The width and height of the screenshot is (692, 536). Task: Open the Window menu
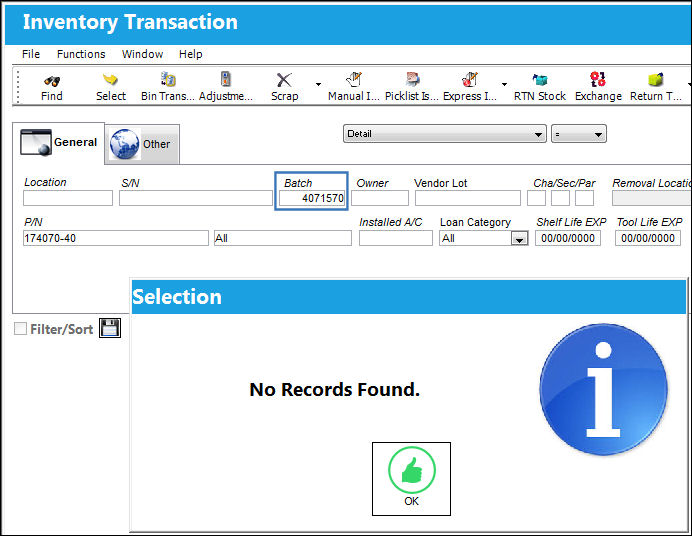(x=143, y=54)
